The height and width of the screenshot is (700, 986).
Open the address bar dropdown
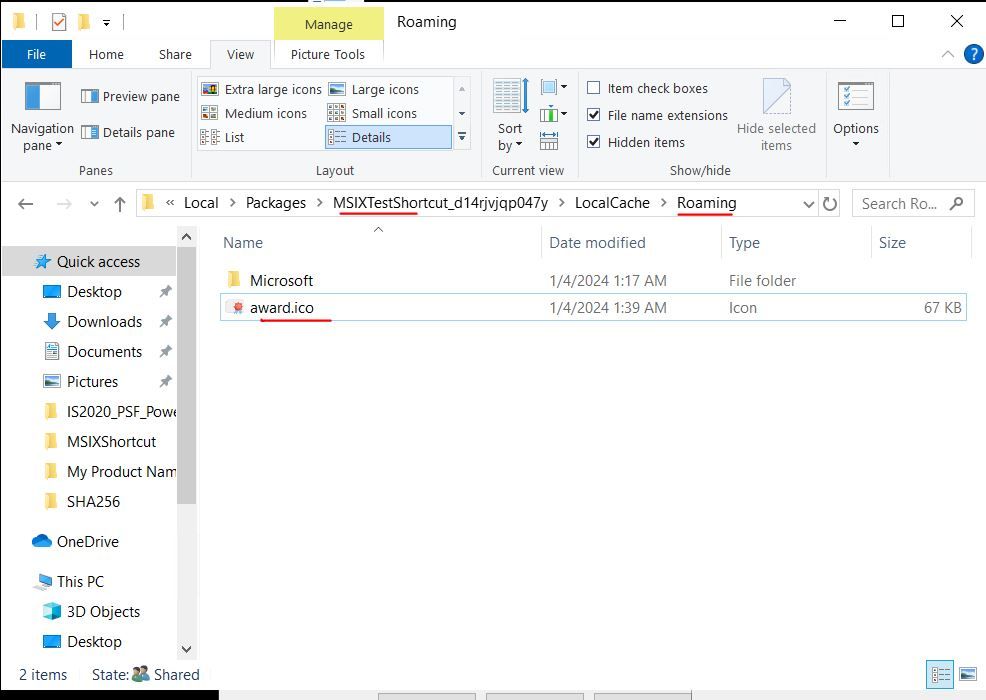(x=808, y=203)
